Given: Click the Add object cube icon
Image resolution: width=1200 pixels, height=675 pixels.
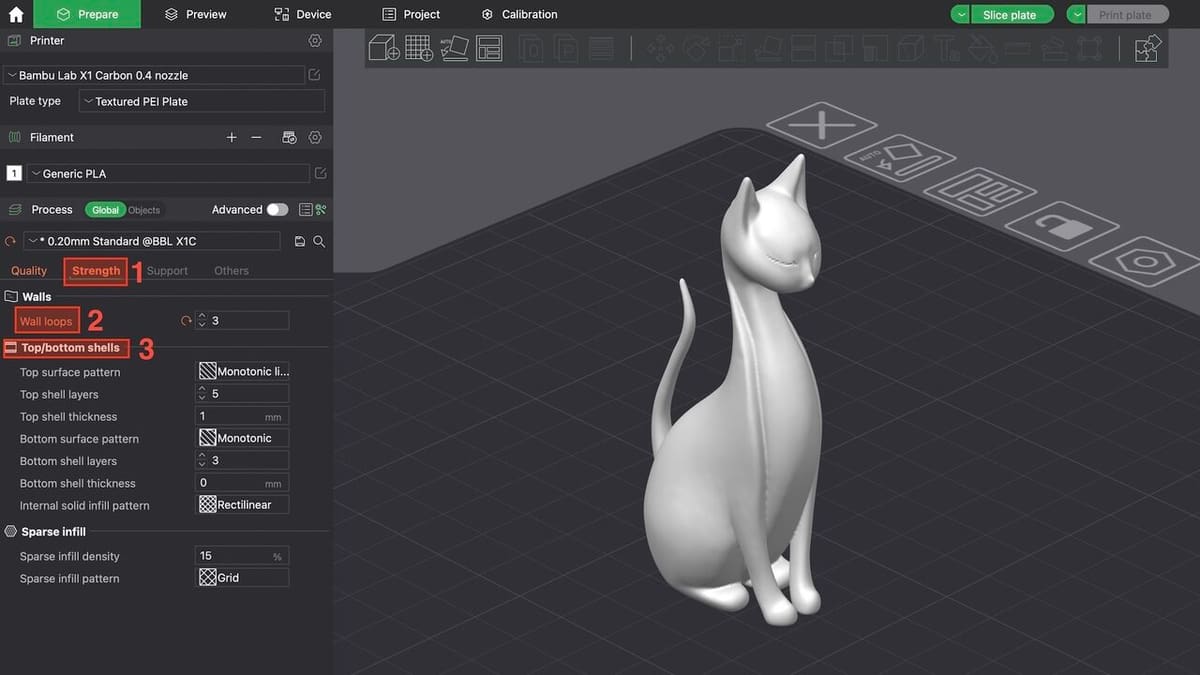Looking at the screenshot, I should [384, 48].
